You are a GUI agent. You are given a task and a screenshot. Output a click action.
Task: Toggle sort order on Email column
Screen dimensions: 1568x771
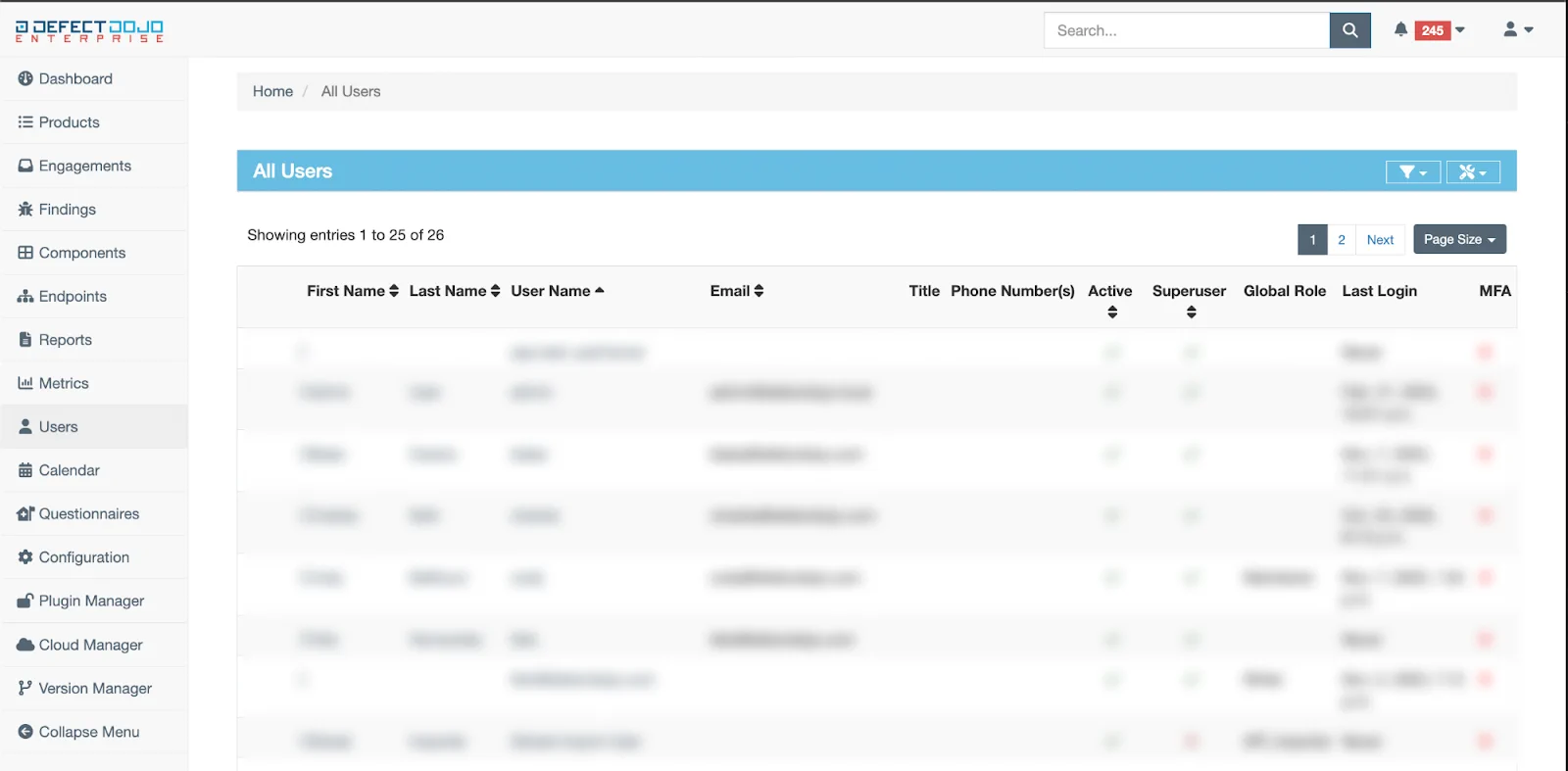(x=736, y=291)
